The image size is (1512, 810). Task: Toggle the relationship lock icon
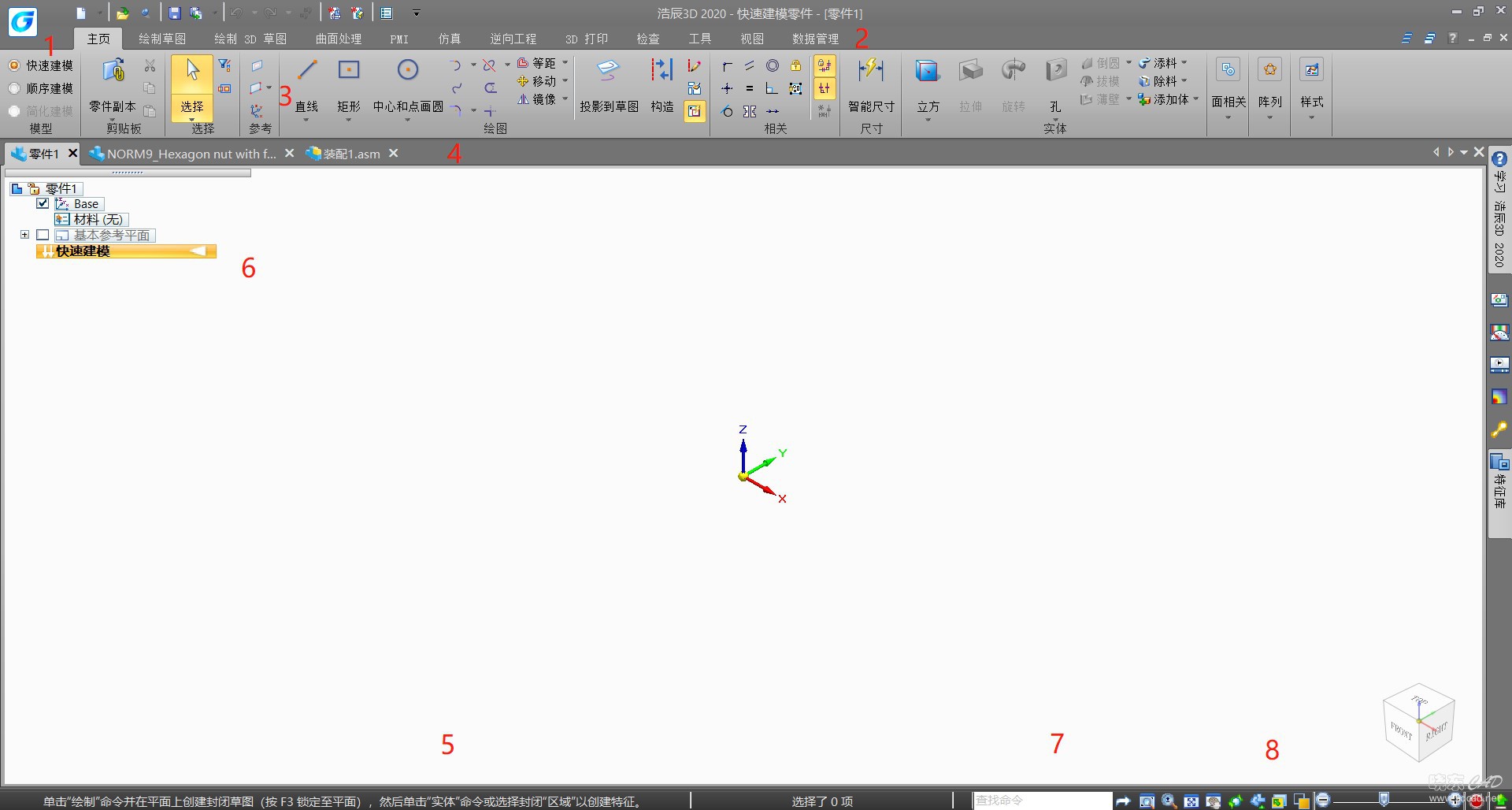(x=796, y=65)
